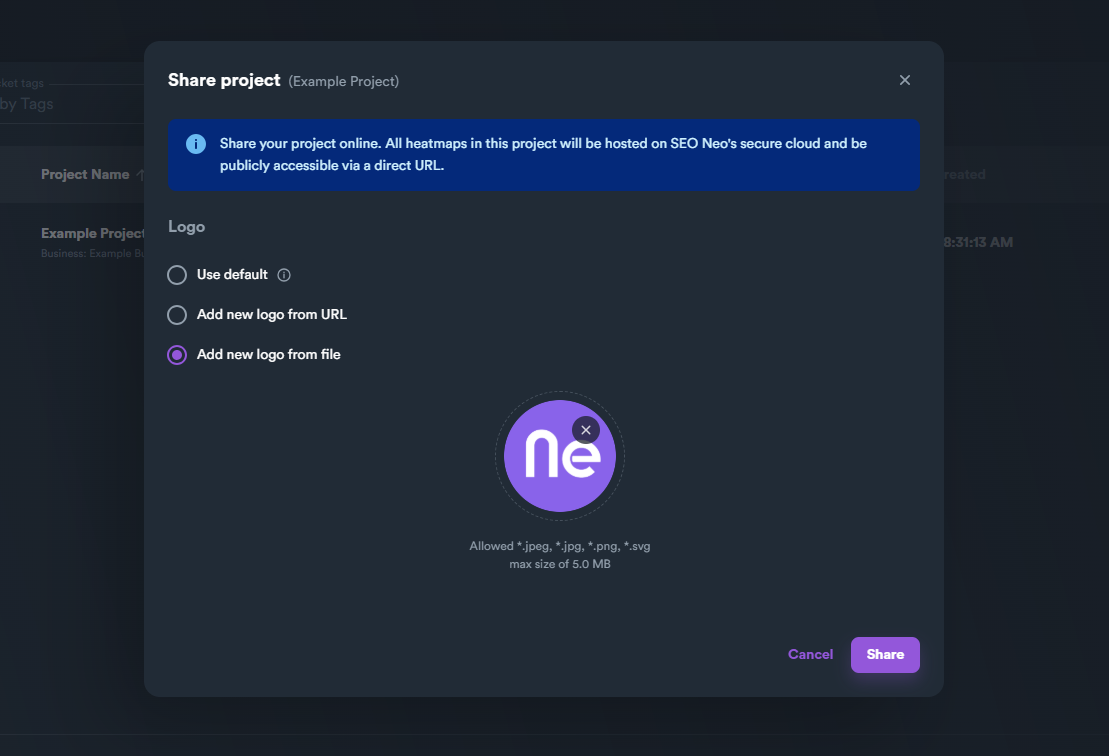Click the sort arrow beside Project Name
Viewport: 1109px width, 756px height.
tap(140, 175)
